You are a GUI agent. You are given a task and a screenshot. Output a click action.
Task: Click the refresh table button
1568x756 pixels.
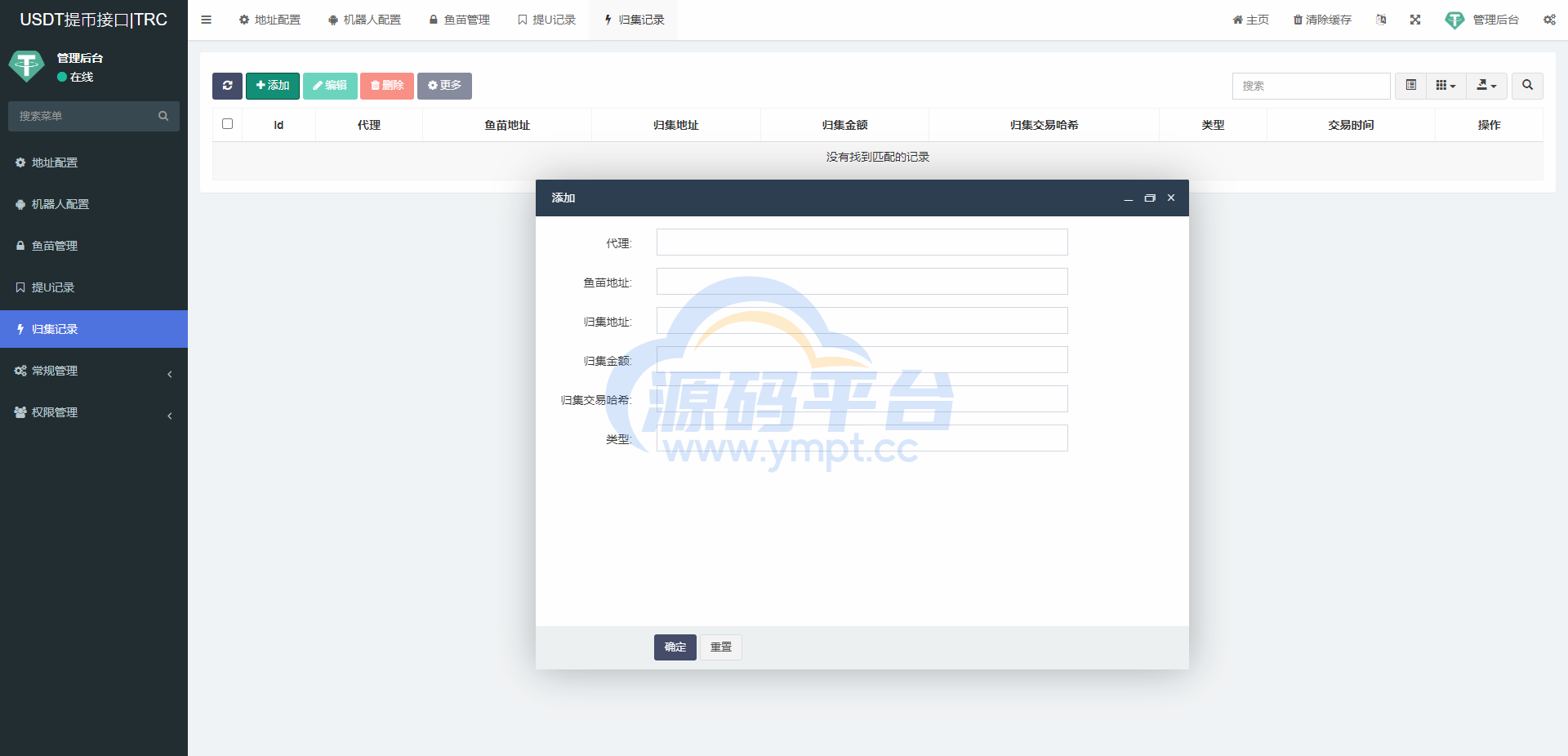coord(227,86)
